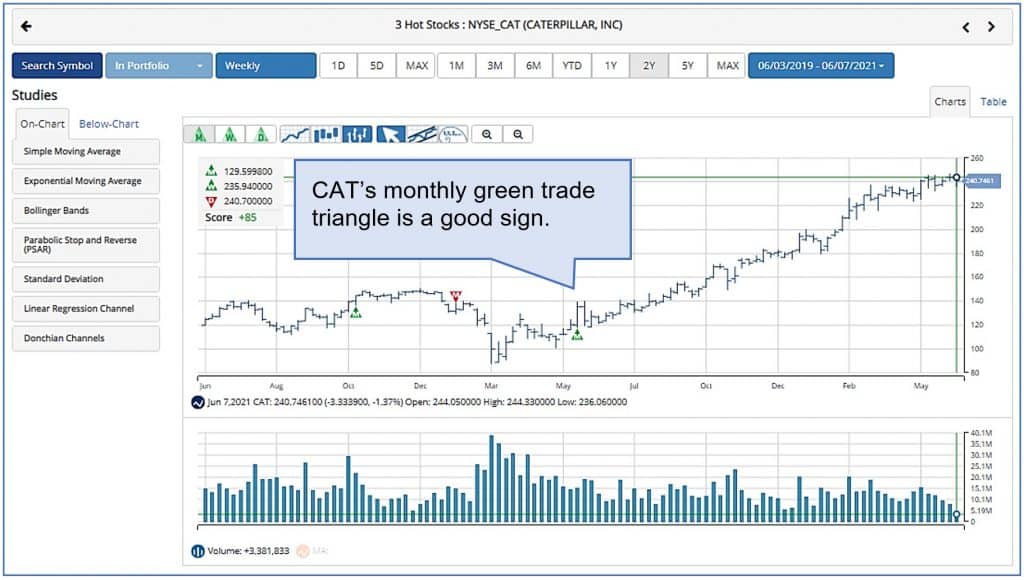The height and width of the screenshot is (580, 1024).
Task: Open the Charts tab
Action: click(x=950, y=102)
